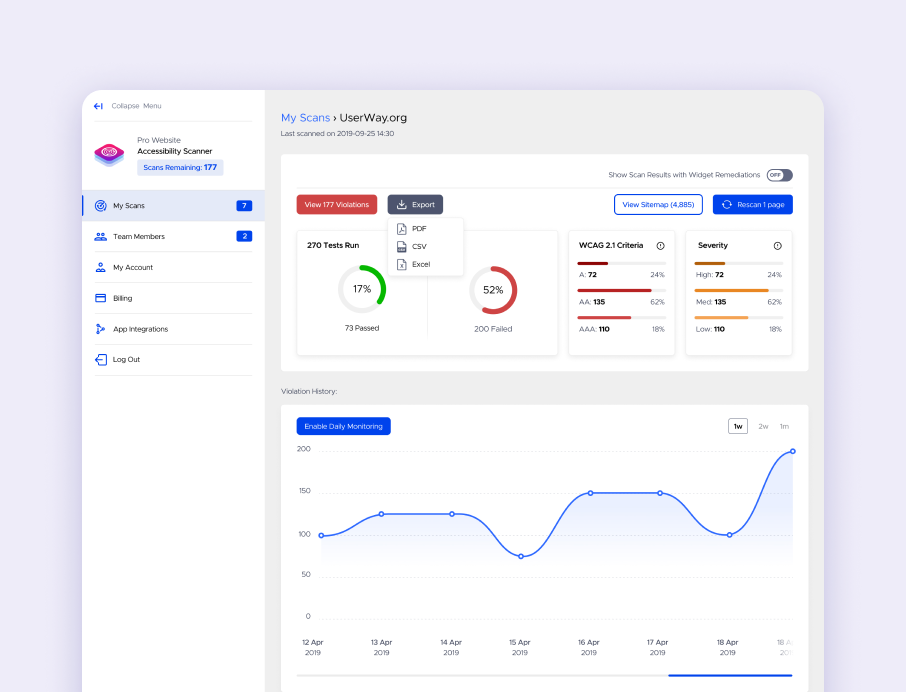Screen dimensions: 906x692
Task: Open App Integrations
Action: (140, 329)
